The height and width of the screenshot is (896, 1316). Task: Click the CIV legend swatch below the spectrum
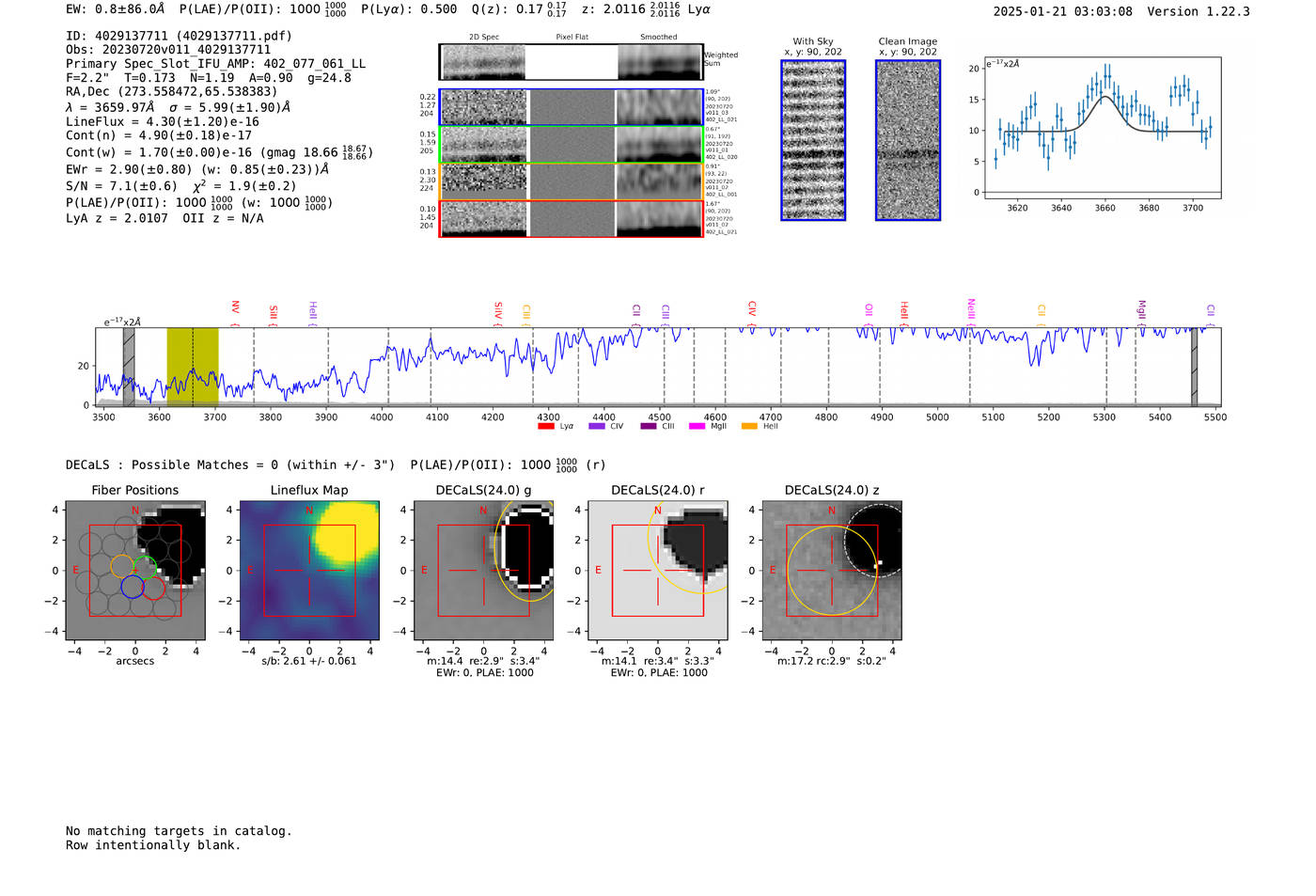pos(596,427)
